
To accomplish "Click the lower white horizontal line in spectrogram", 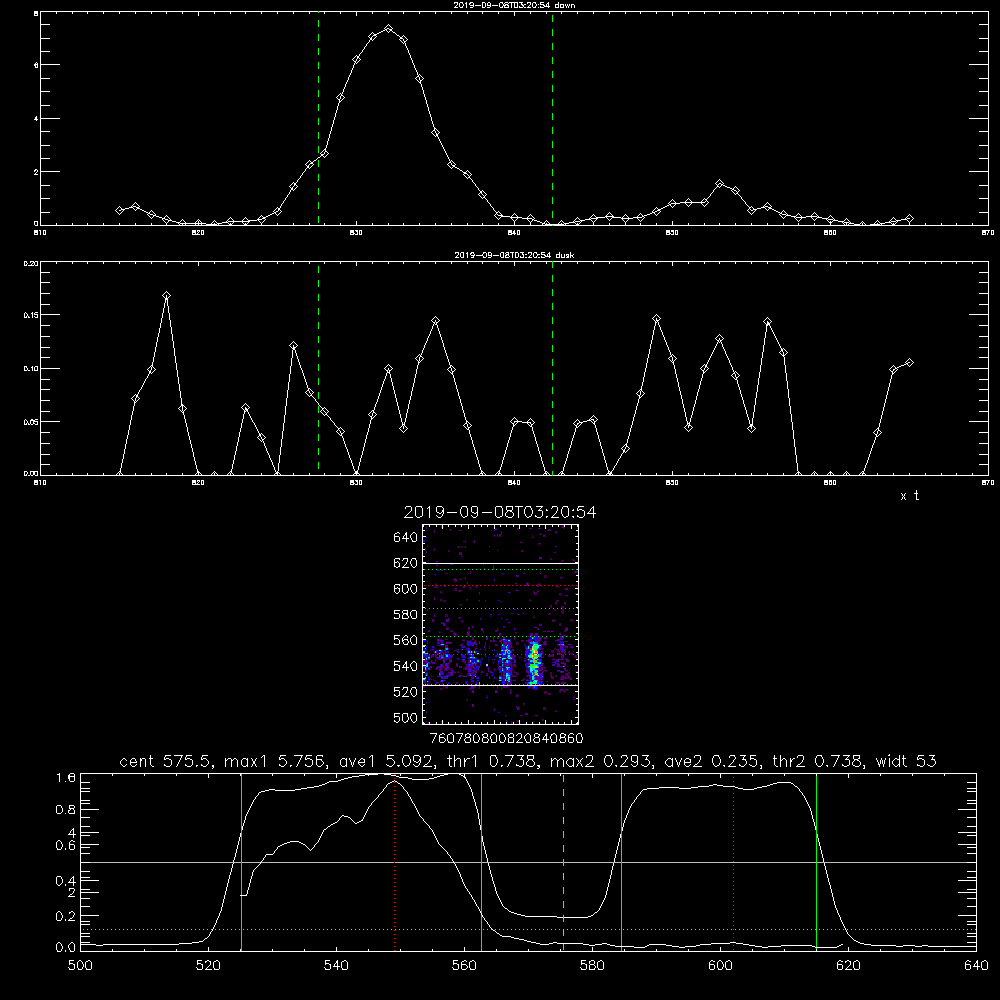I will pyautogui.click(x=500, y=686).
